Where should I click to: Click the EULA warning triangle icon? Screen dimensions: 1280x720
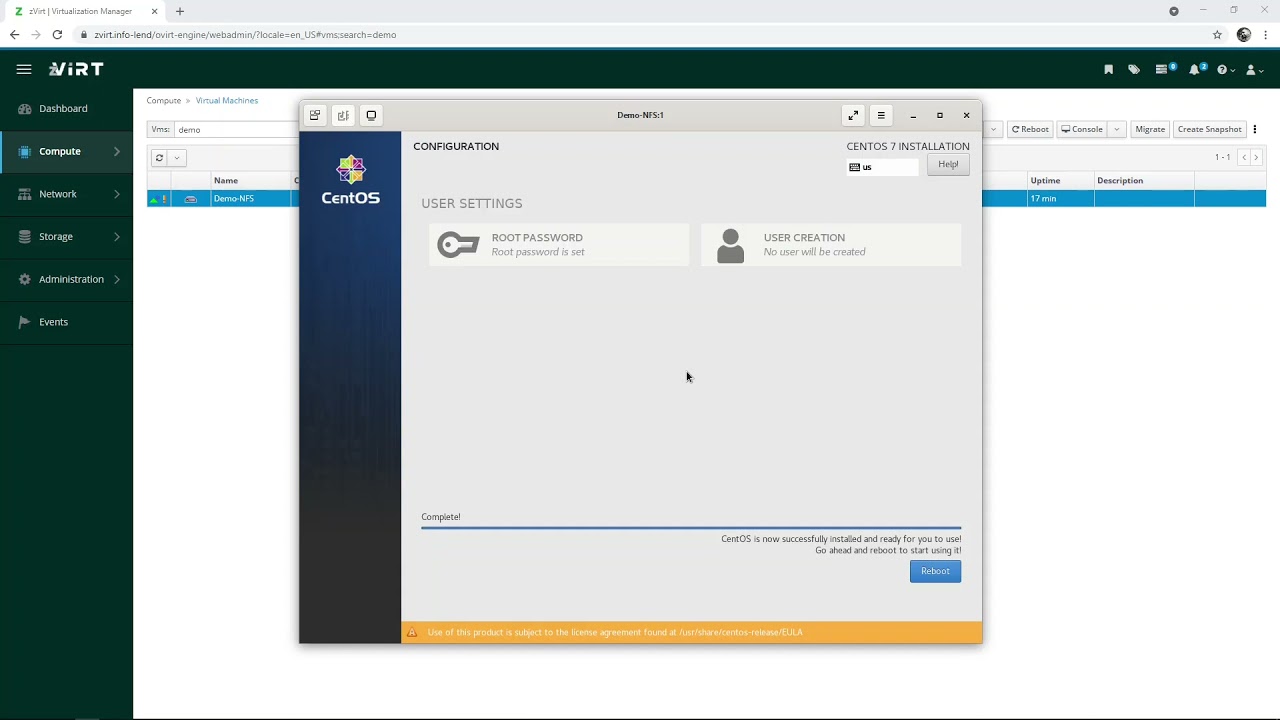tap(412, 633)
